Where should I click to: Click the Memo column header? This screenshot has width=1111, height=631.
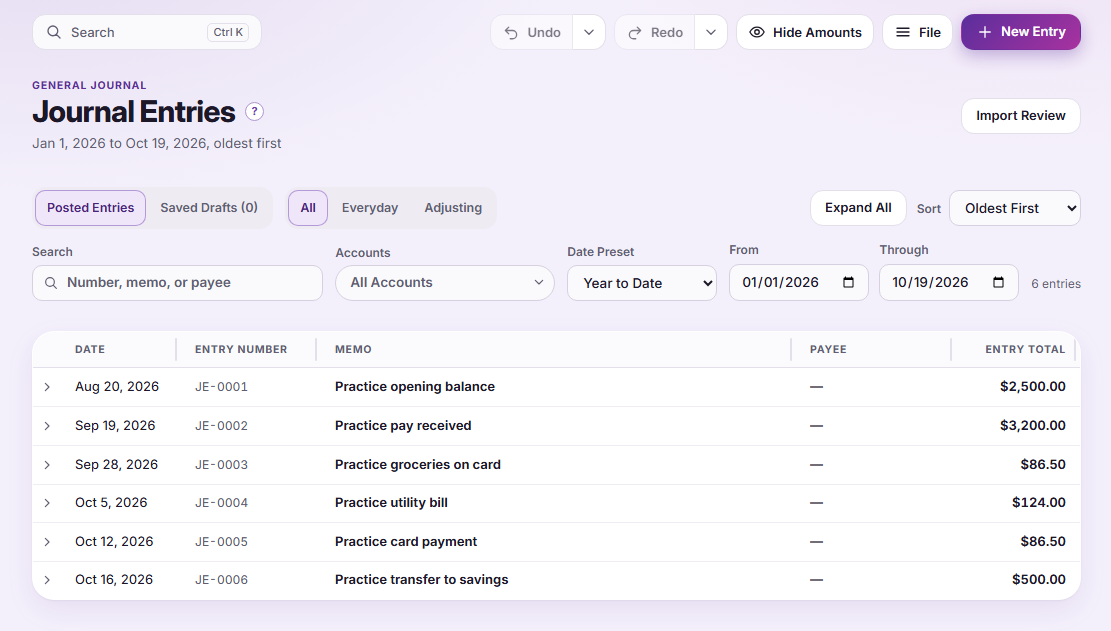[354, 349]
